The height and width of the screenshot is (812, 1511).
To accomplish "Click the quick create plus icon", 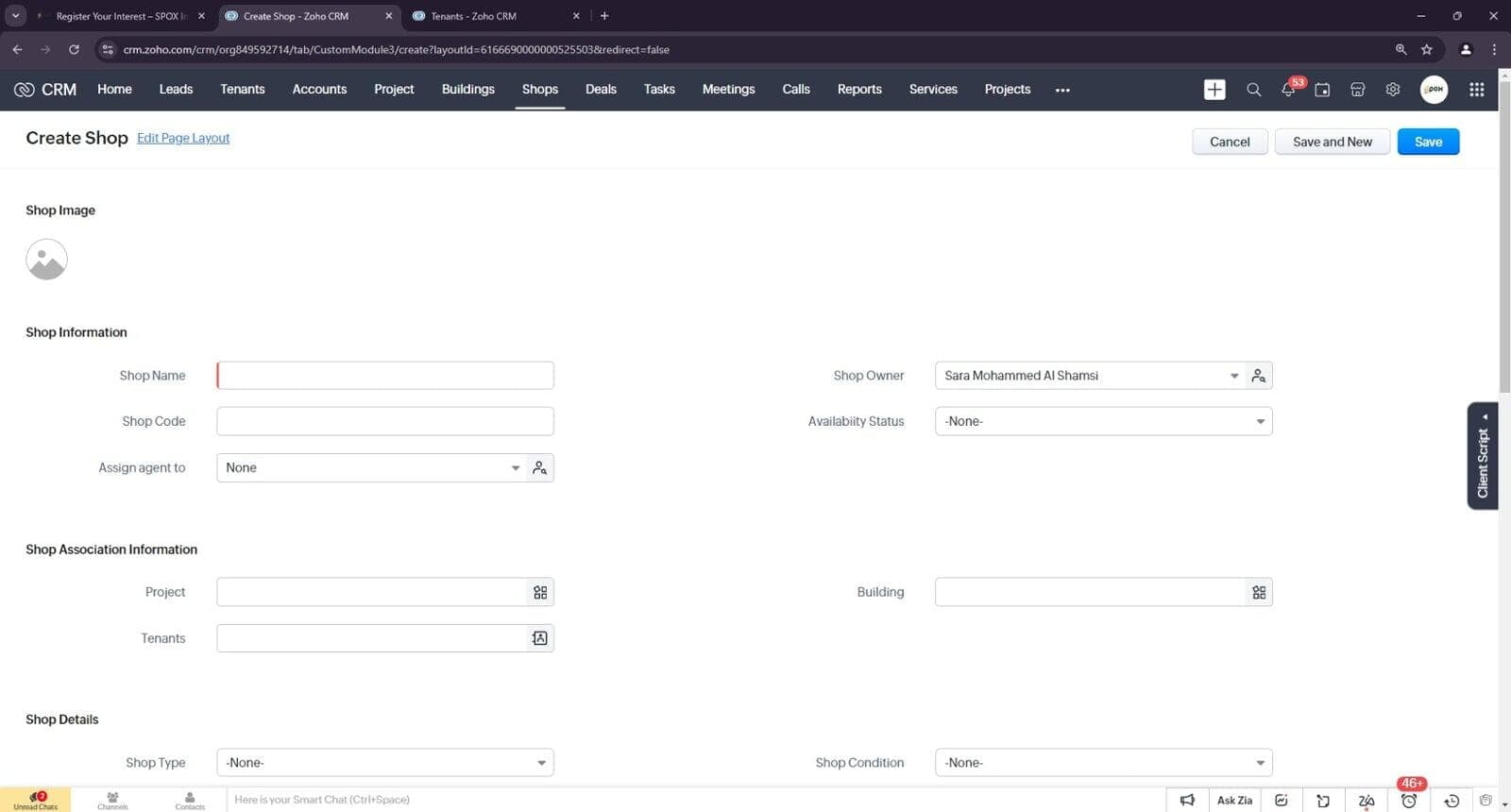I will coord(1214,90).
